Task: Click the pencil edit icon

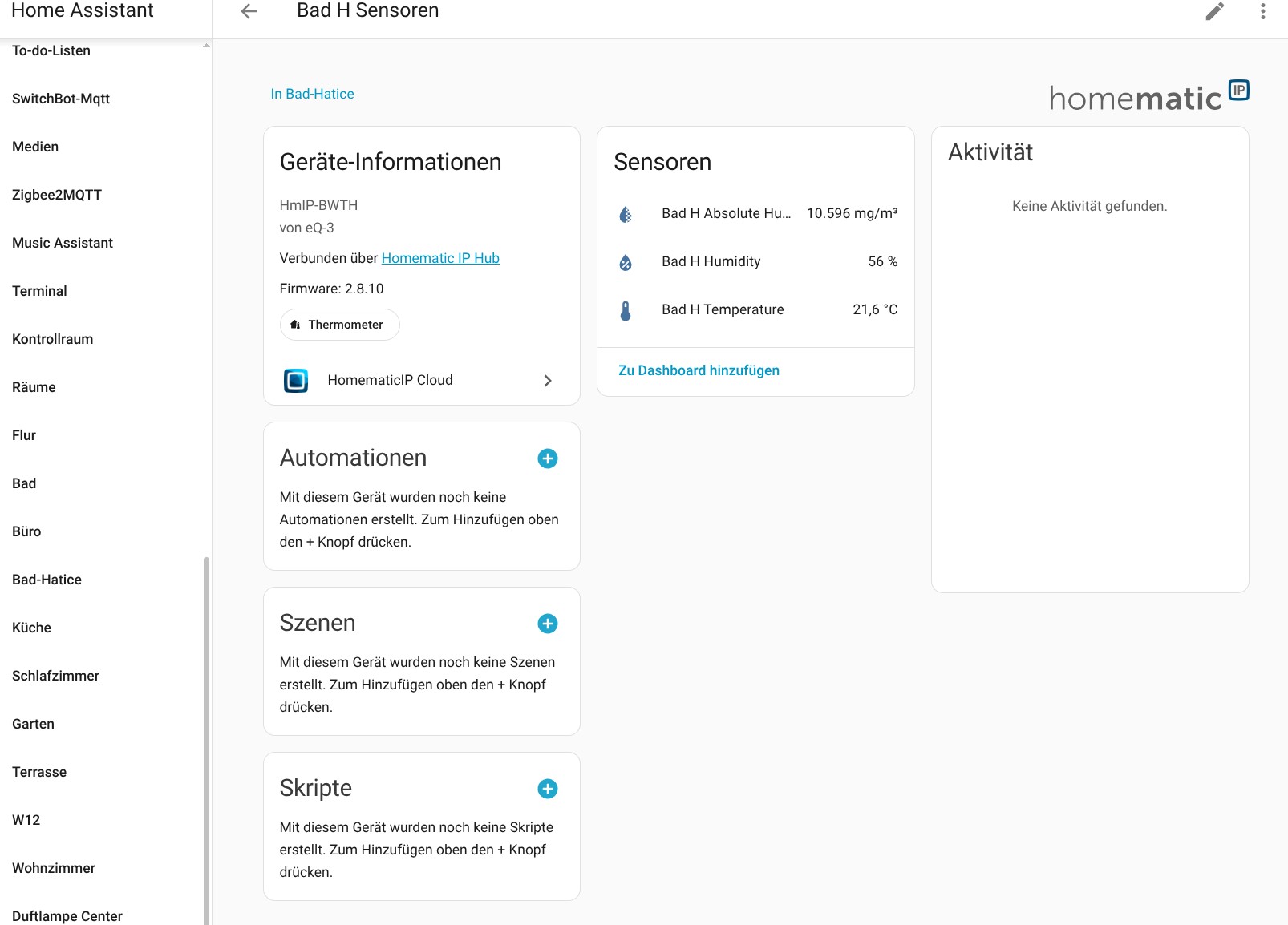Action: (x=1214, y=11)
